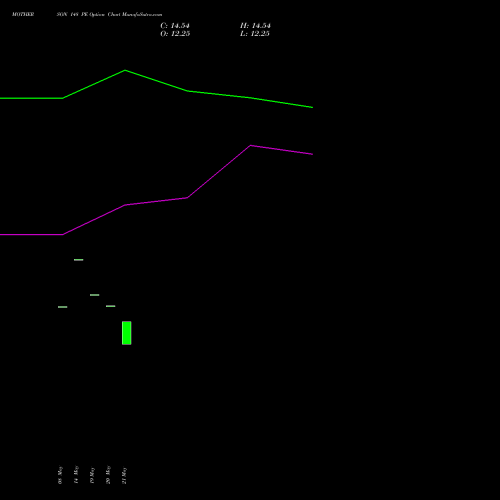Select the flat candle marker for 08 May
The width and height of the screenshot is (500, 500).
pyautogui.click(x=63, y=307)
